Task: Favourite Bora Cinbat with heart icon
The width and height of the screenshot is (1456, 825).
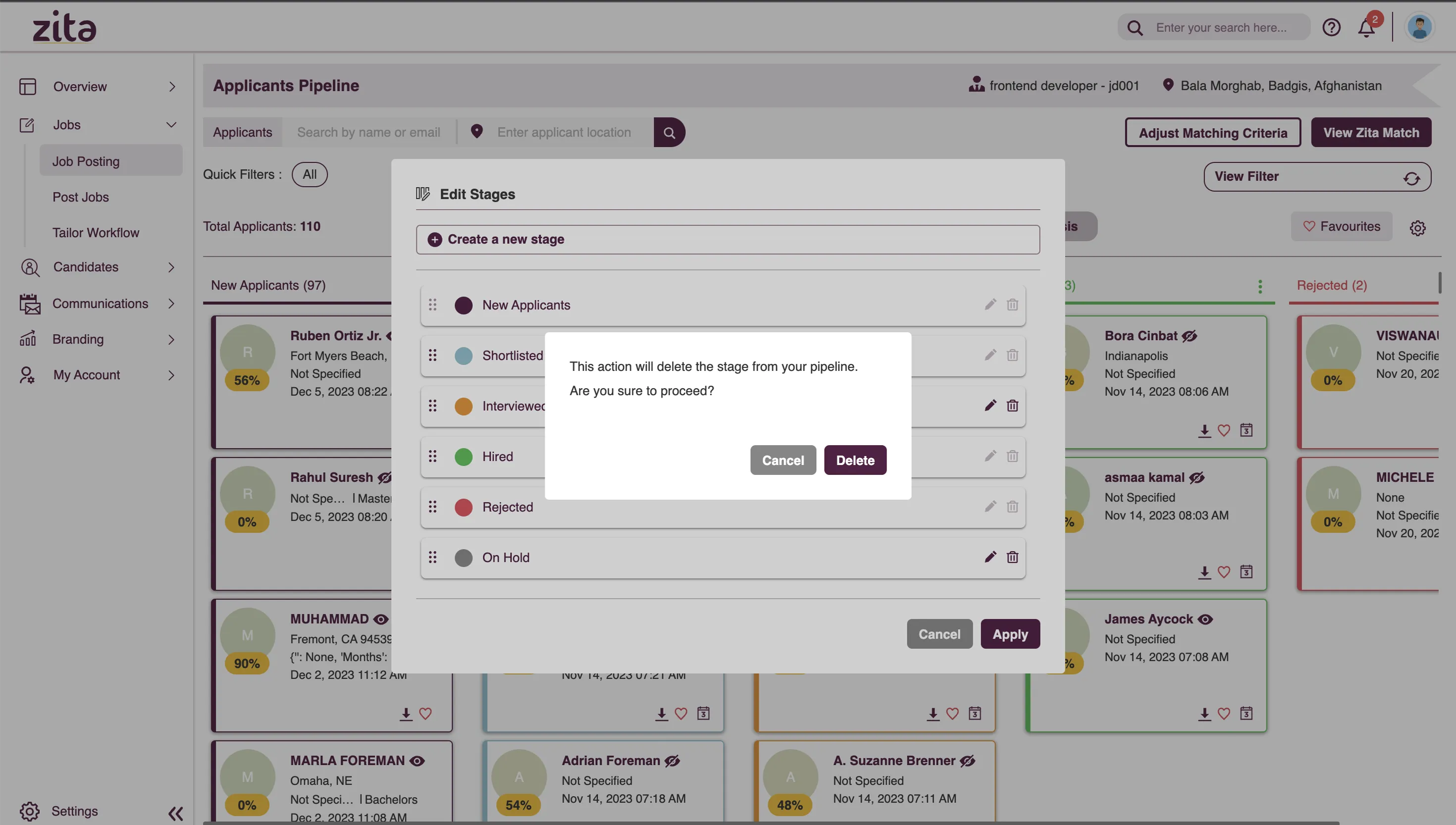Action: click(x=1224, y=431)
